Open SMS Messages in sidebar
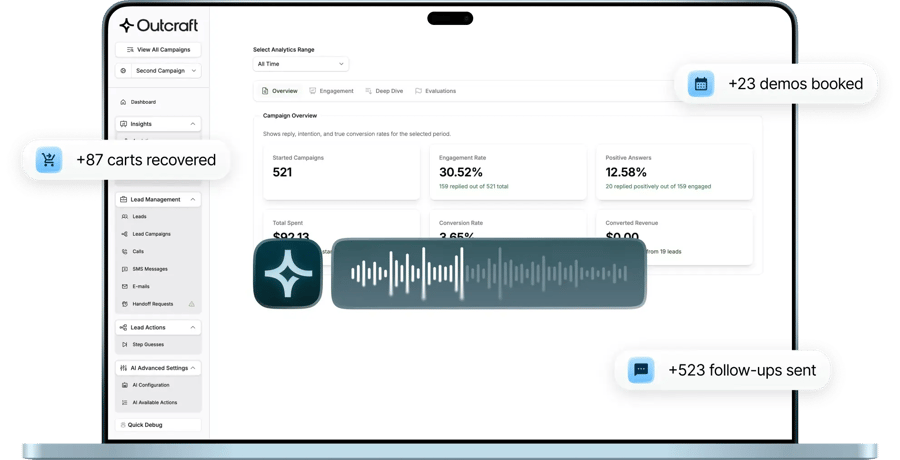 click(150, 269)
